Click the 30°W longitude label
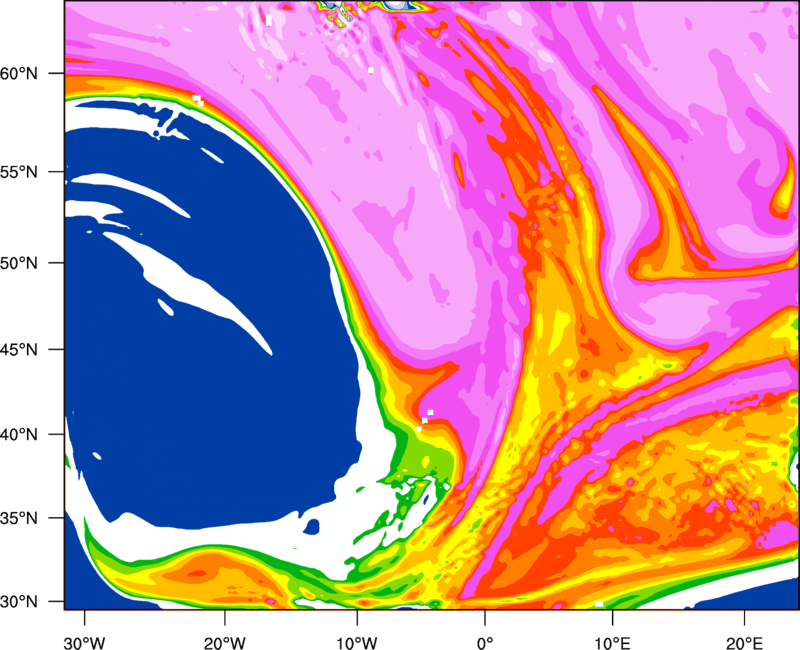The height and width of the screenshot is (650, 800). [x=84, y=643]
